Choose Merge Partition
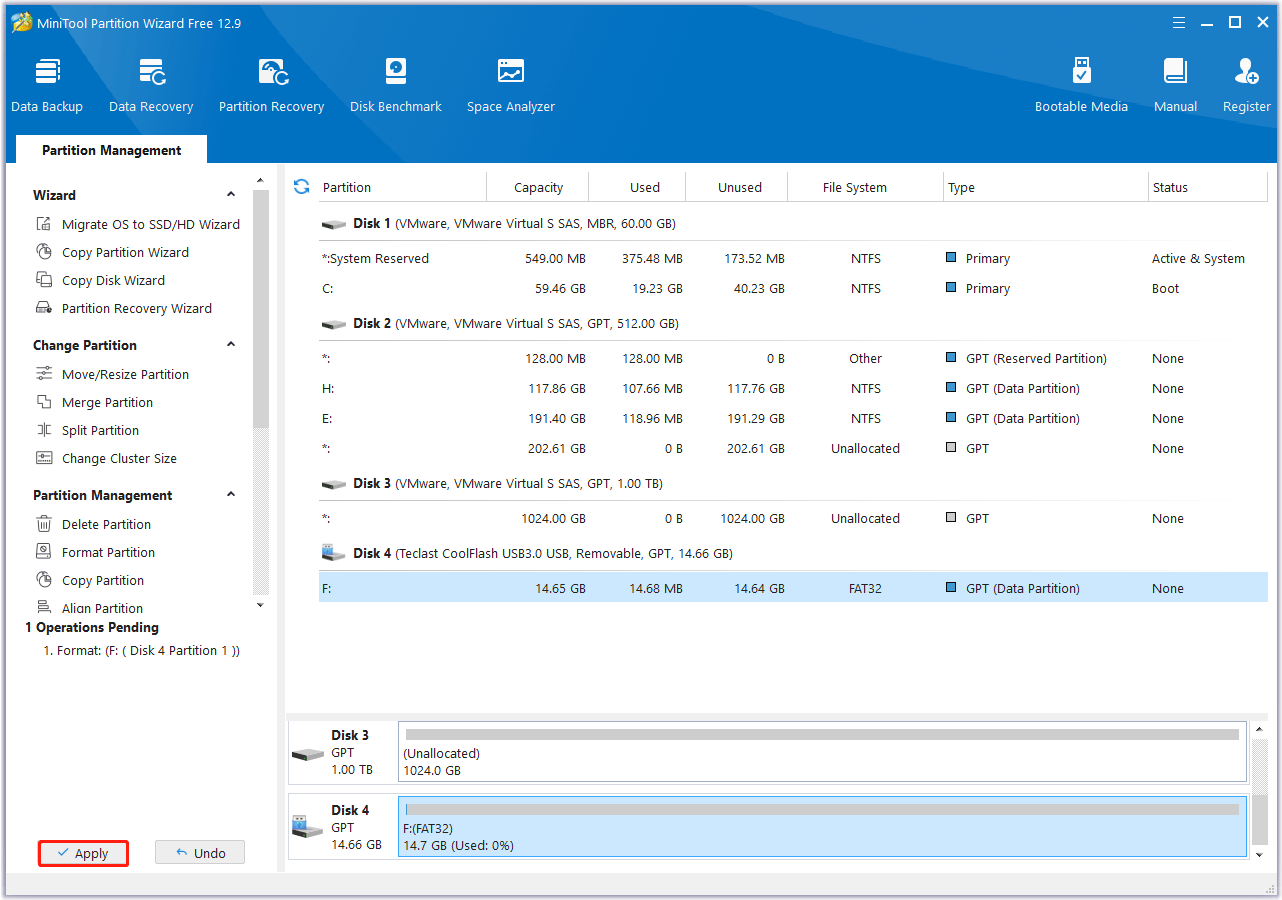The image size is (1282, 900). tap(94, 402)
